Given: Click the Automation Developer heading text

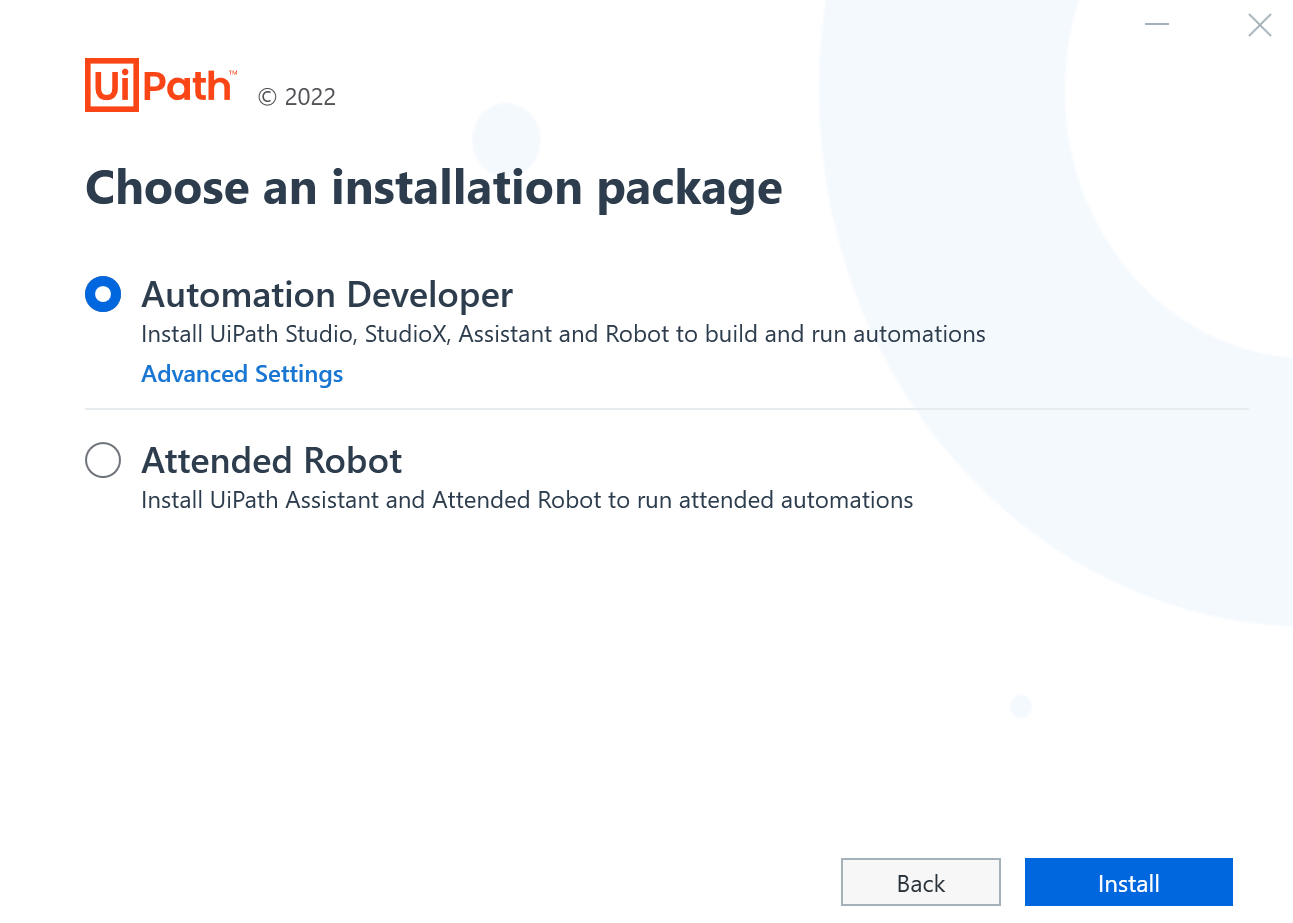Looking at the screenshot, I should (327, 294).
